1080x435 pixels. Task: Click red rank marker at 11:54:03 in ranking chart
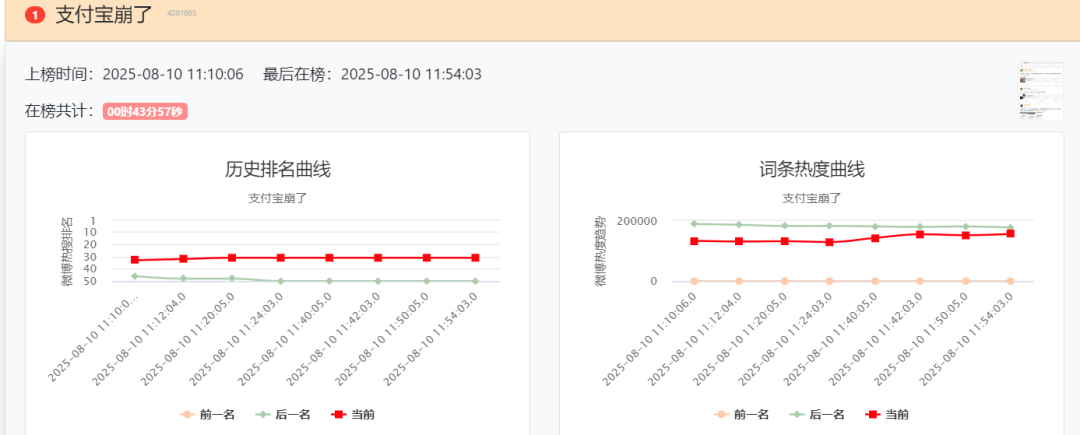point(475,257)
